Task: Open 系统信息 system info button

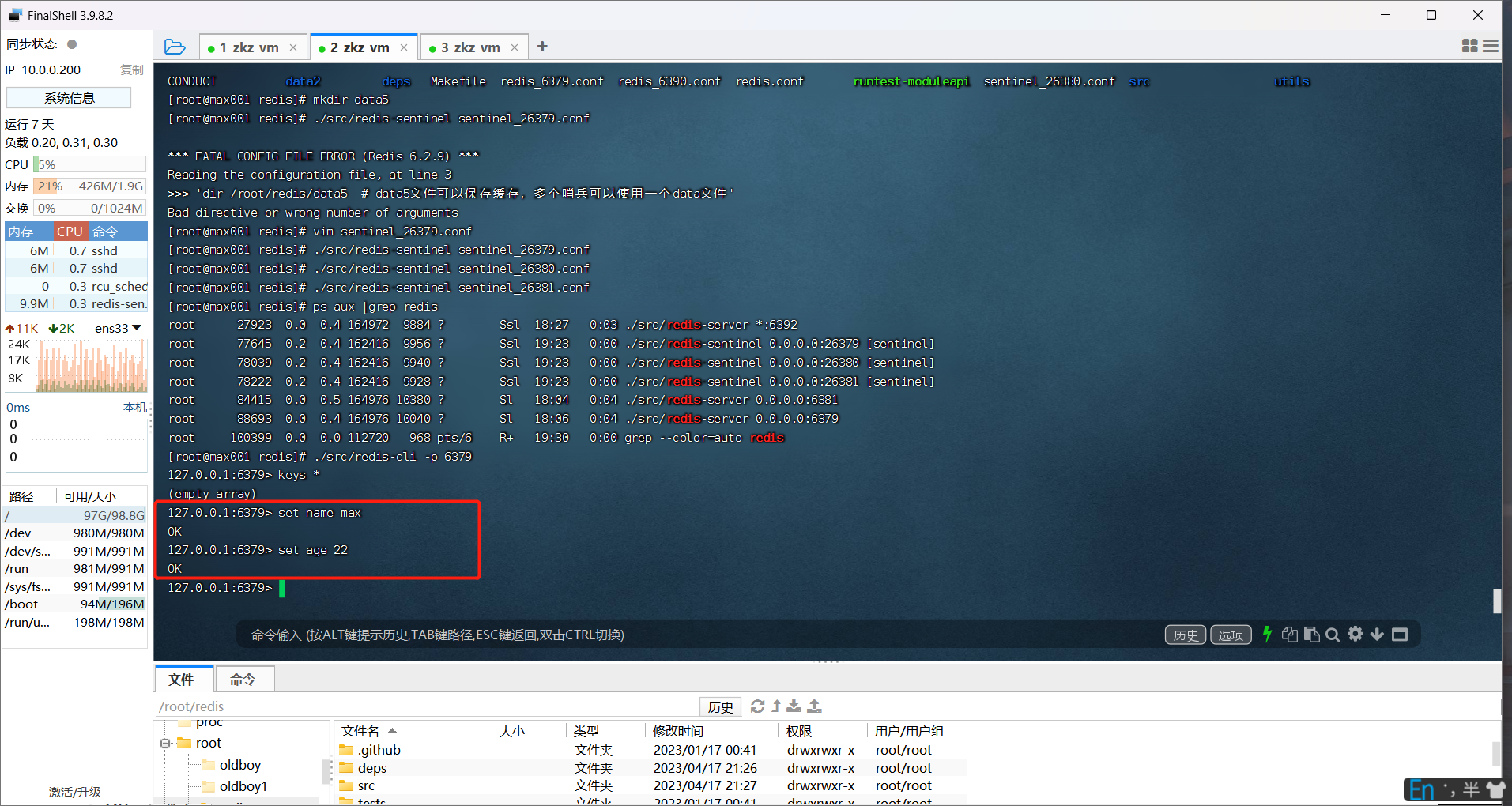Action: (69, 98)
